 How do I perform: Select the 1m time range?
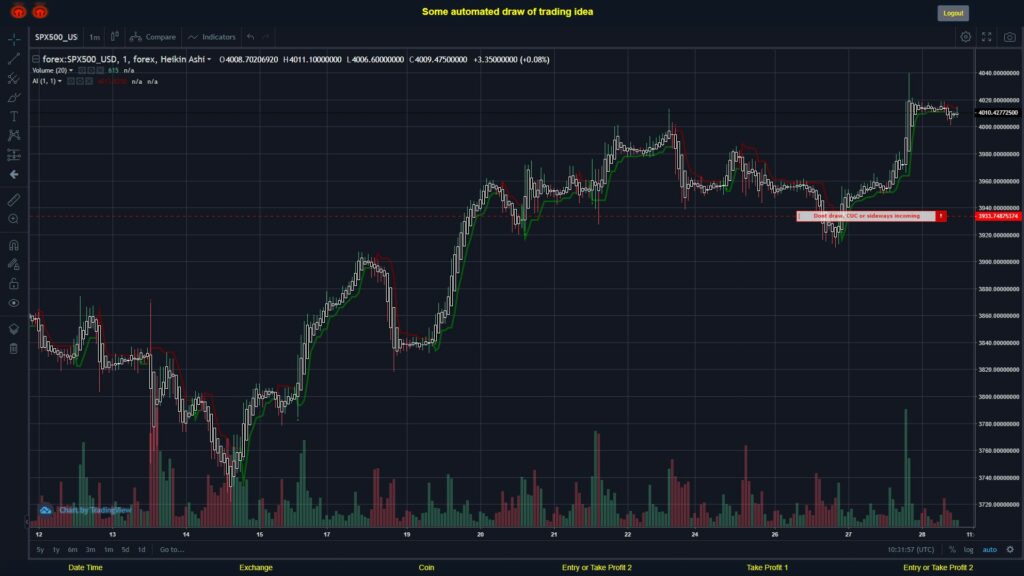(108, 550)
